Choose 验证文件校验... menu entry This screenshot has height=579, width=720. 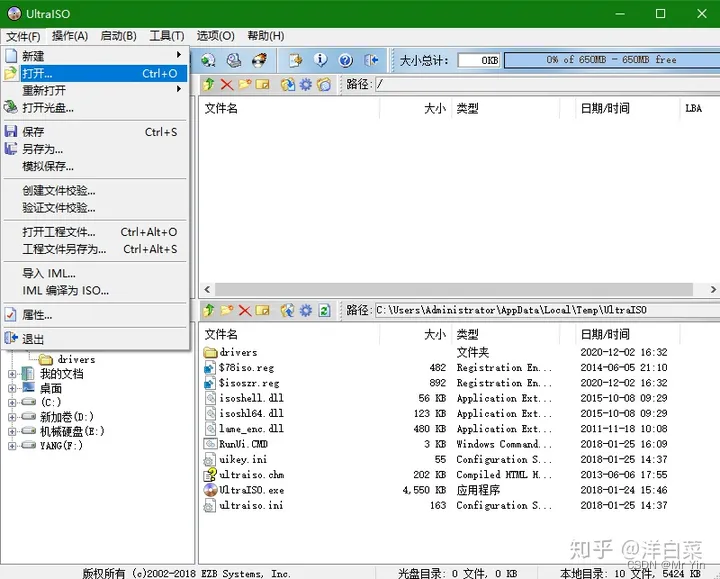95,208
